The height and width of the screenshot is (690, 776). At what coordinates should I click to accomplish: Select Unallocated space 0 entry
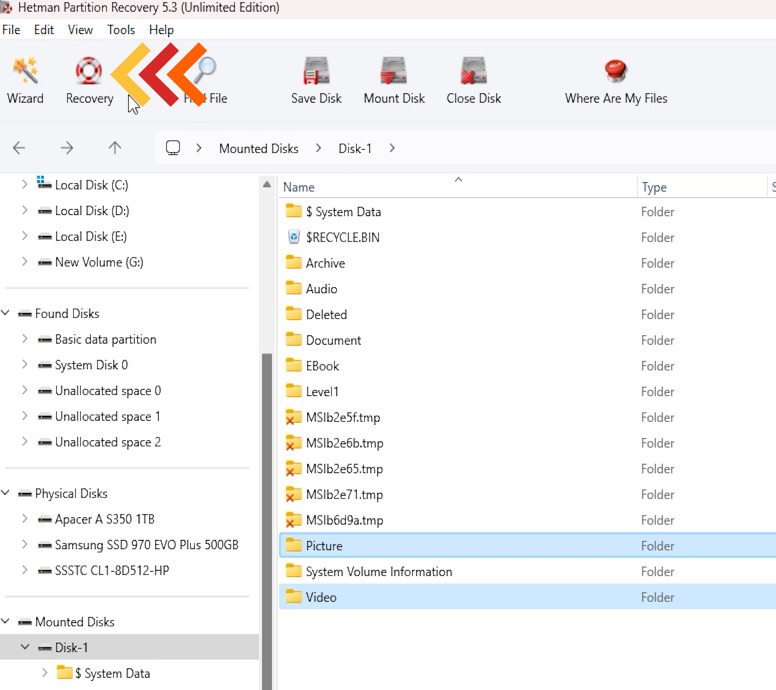point(108,391)
